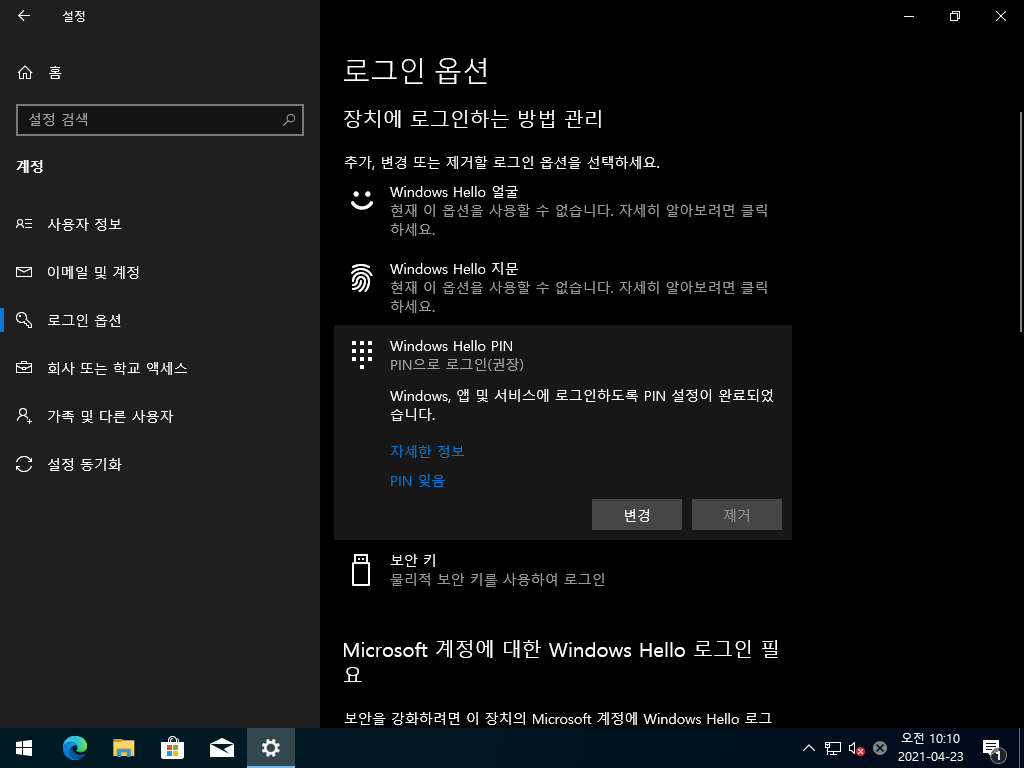
Task: Click the tray icon with X circle
Action: point(880,748)
